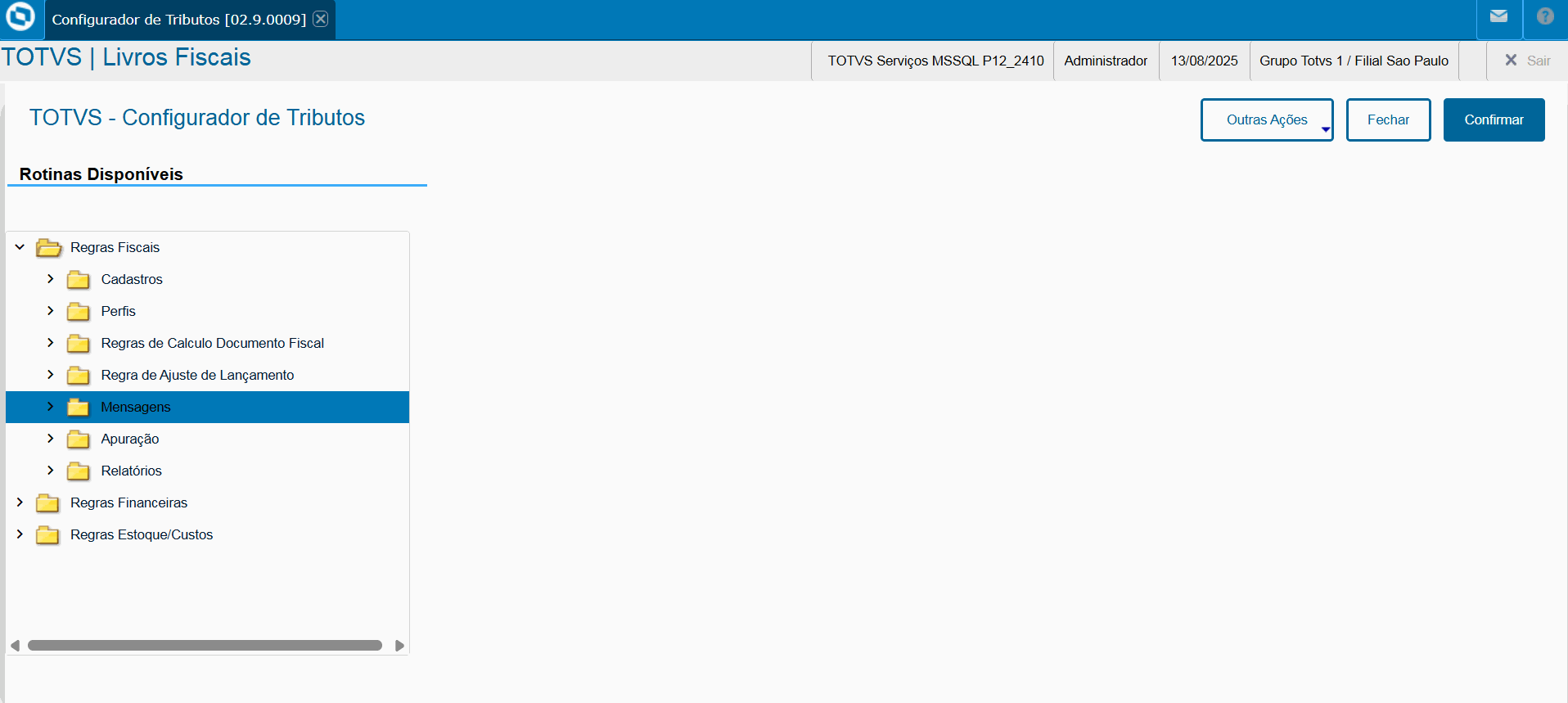Viewport: 1568px width, 703px height.
Task: Click the TOTVS | Livros Fiscais title
Action: point(126,57)
